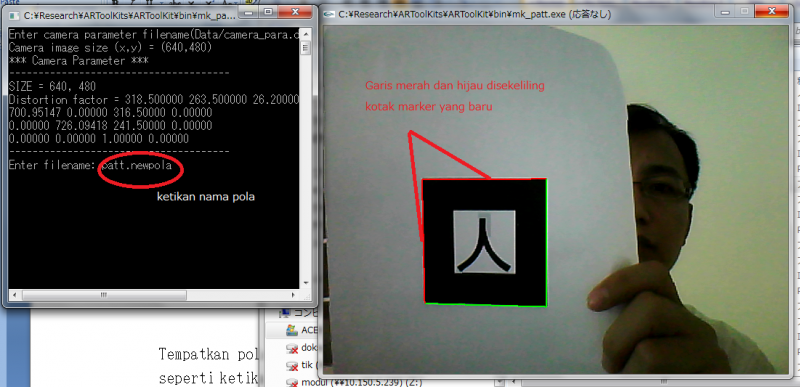
Task: Click the console horizontal scrollbar thumb
Action: pyautogui.click(x=104, y=295)
